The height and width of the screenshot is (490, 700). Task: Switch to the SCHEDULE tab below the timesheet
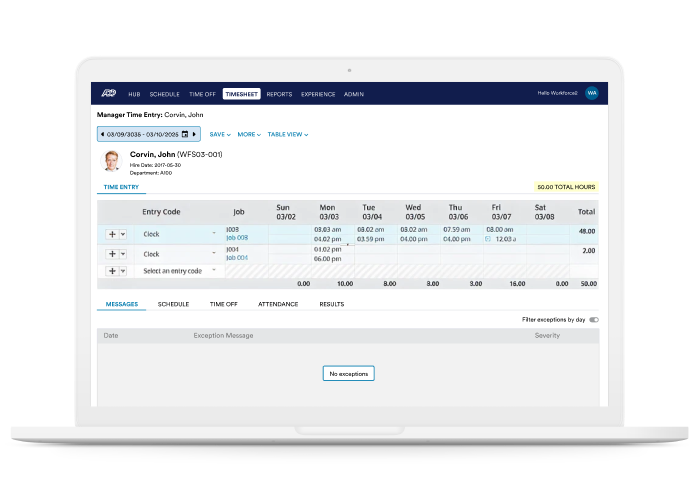coord(173,304)
